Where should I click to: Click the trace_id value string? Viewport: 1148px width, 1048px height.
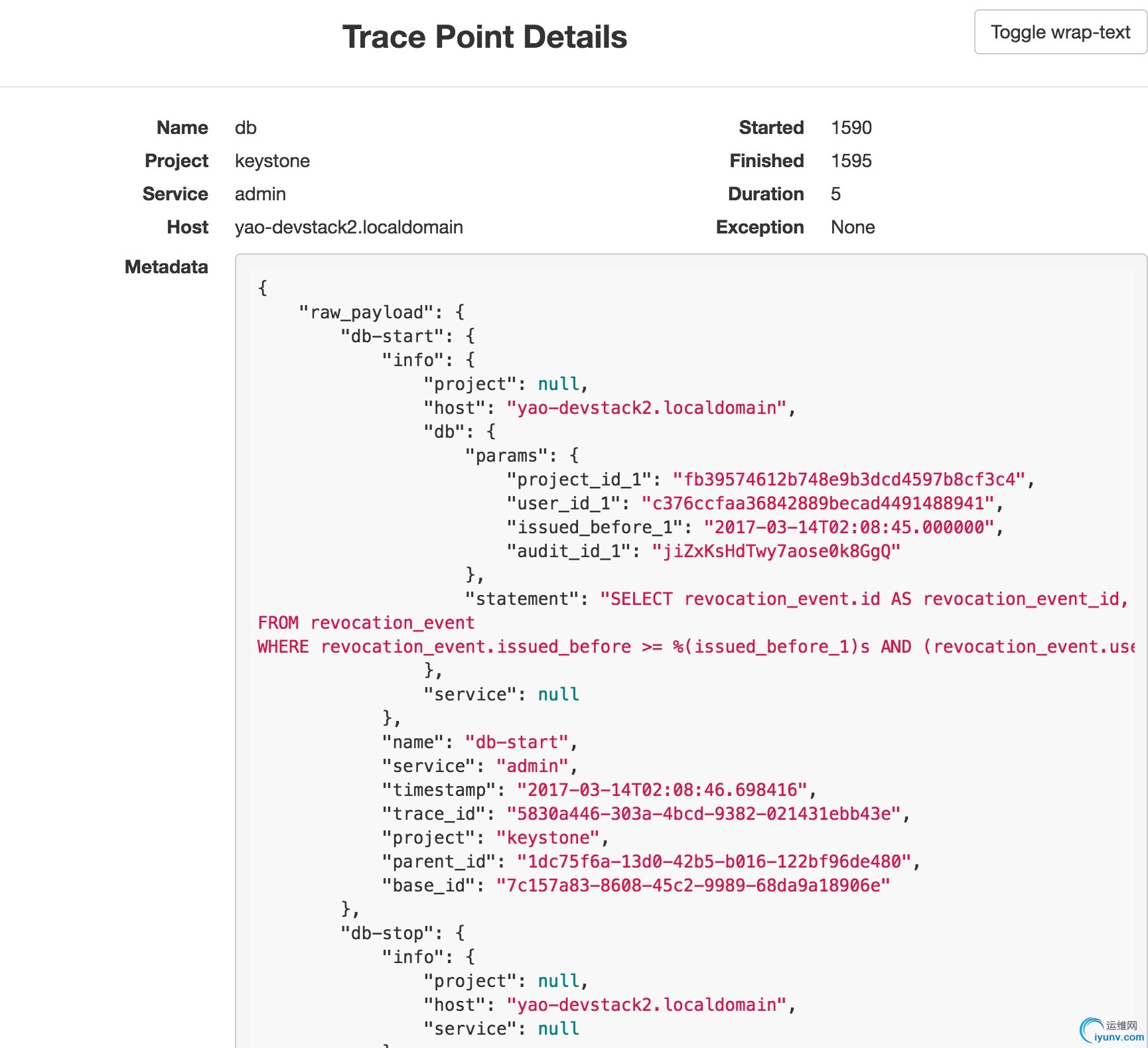(703, 814)
